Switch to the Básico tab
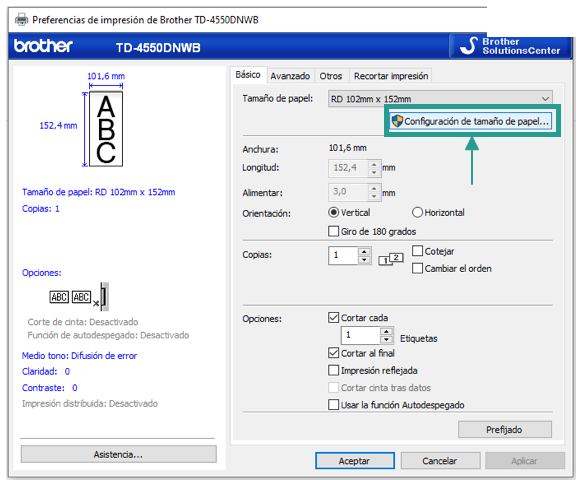Image resolution: width=584 pixels, height=480 pixels. pyautogui.click(x=248, y=75)
